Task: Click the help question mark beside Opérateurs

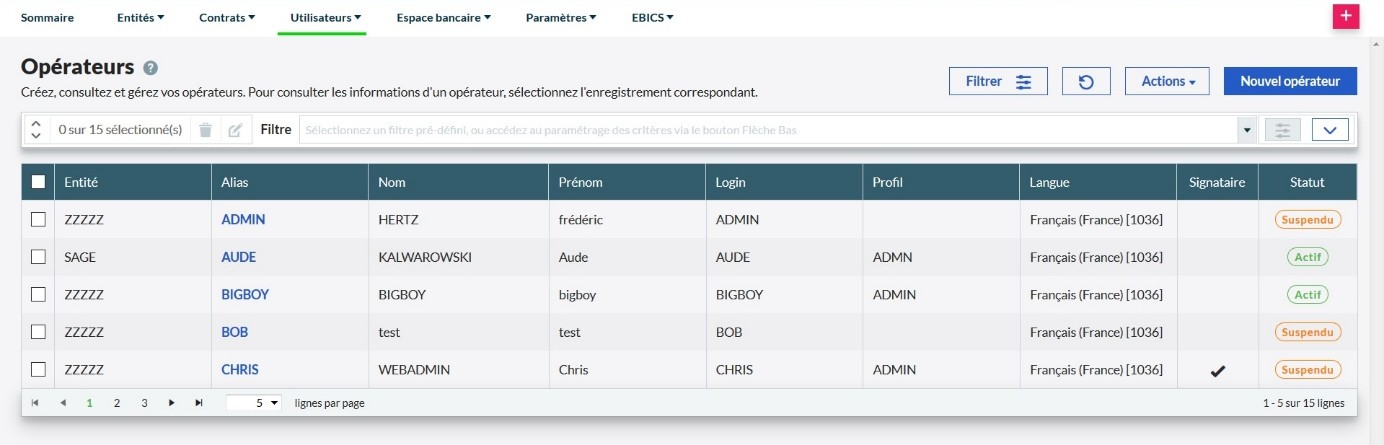Action: click(151, 68)
